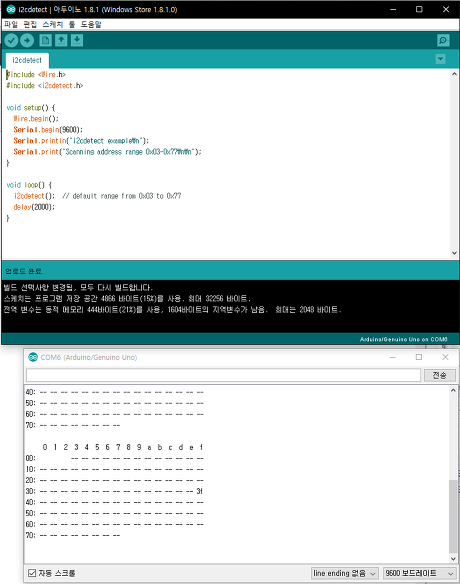Maximize the Arduino IDE window
Screen dimensions: 460x584
point(419,9)
